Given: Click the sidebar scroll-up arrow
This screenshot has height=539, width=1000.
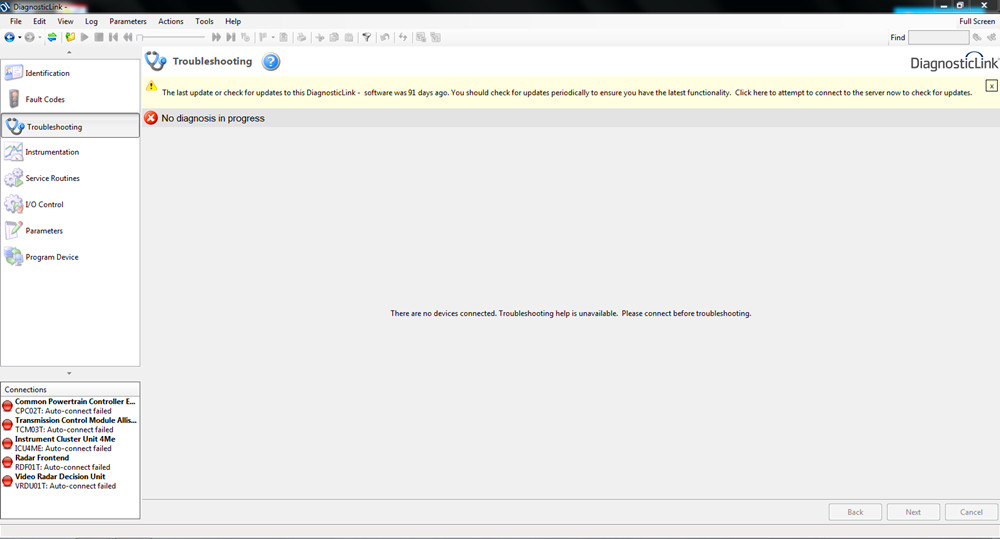Looking at the screenshot, I should click(x=69, y=53).
